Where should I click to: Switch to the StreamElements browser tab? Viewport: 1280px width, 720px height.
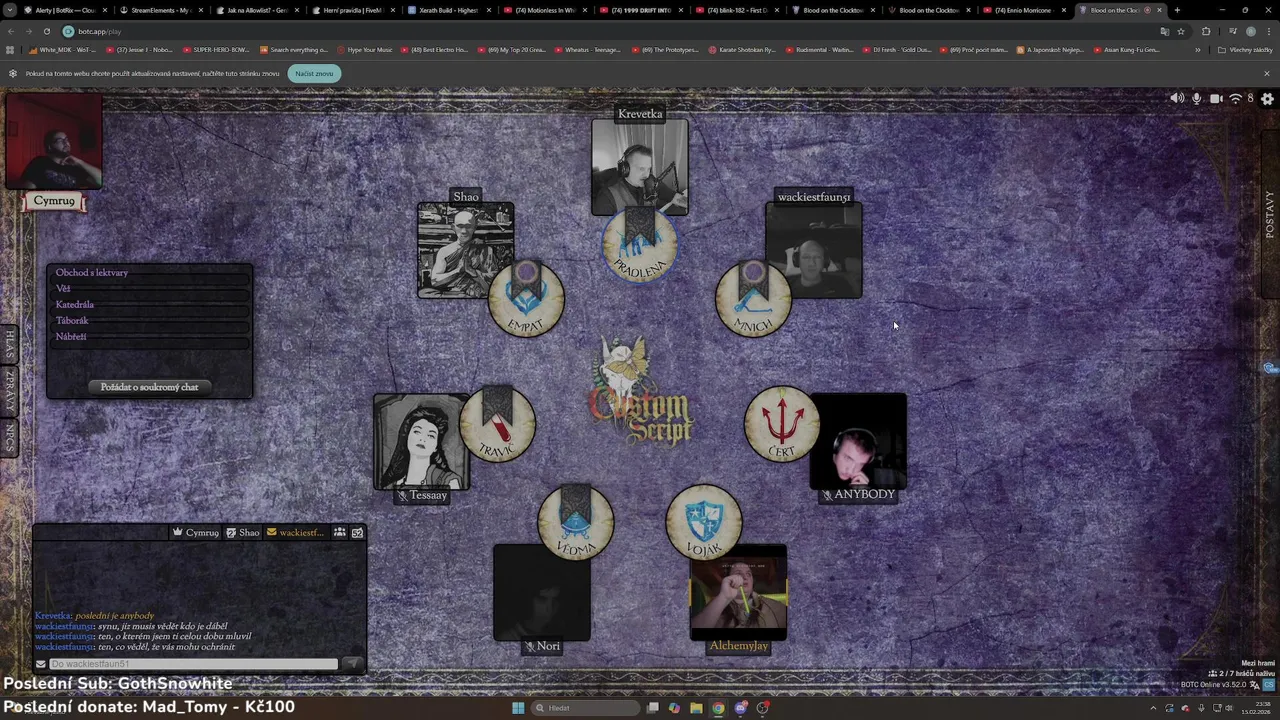pyautogui.click(x=160, y=10)
